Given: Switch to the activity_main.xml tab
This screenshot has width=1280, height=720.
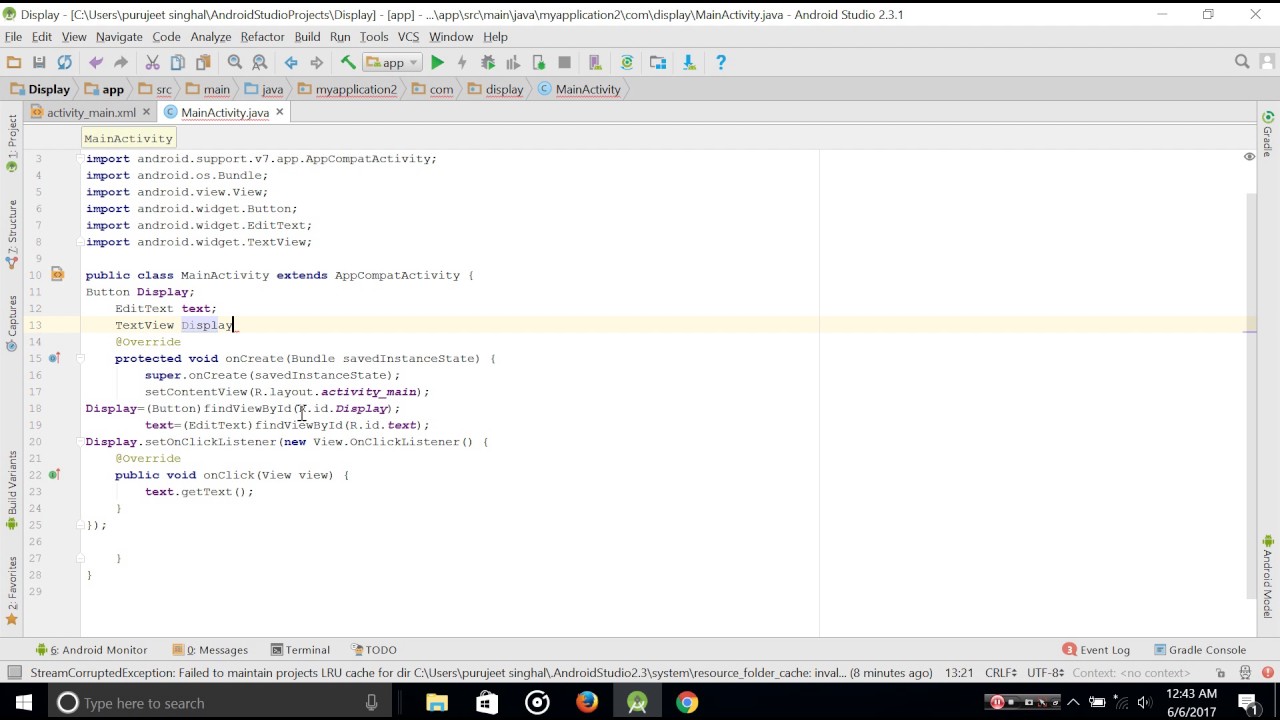Looking at the screenshot, I should click(x=90, y=113).
